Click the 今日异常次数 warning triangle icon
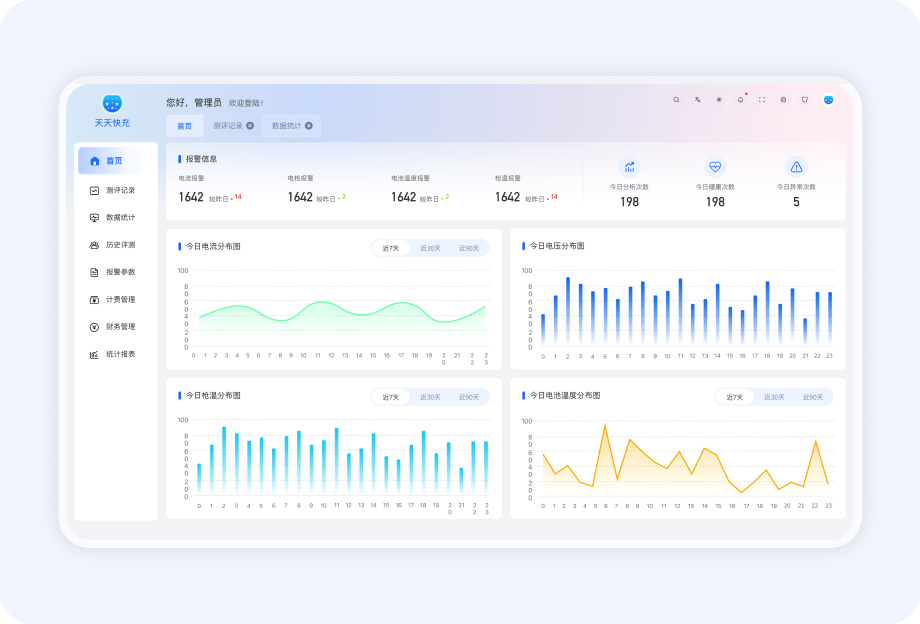 point(796,167)
